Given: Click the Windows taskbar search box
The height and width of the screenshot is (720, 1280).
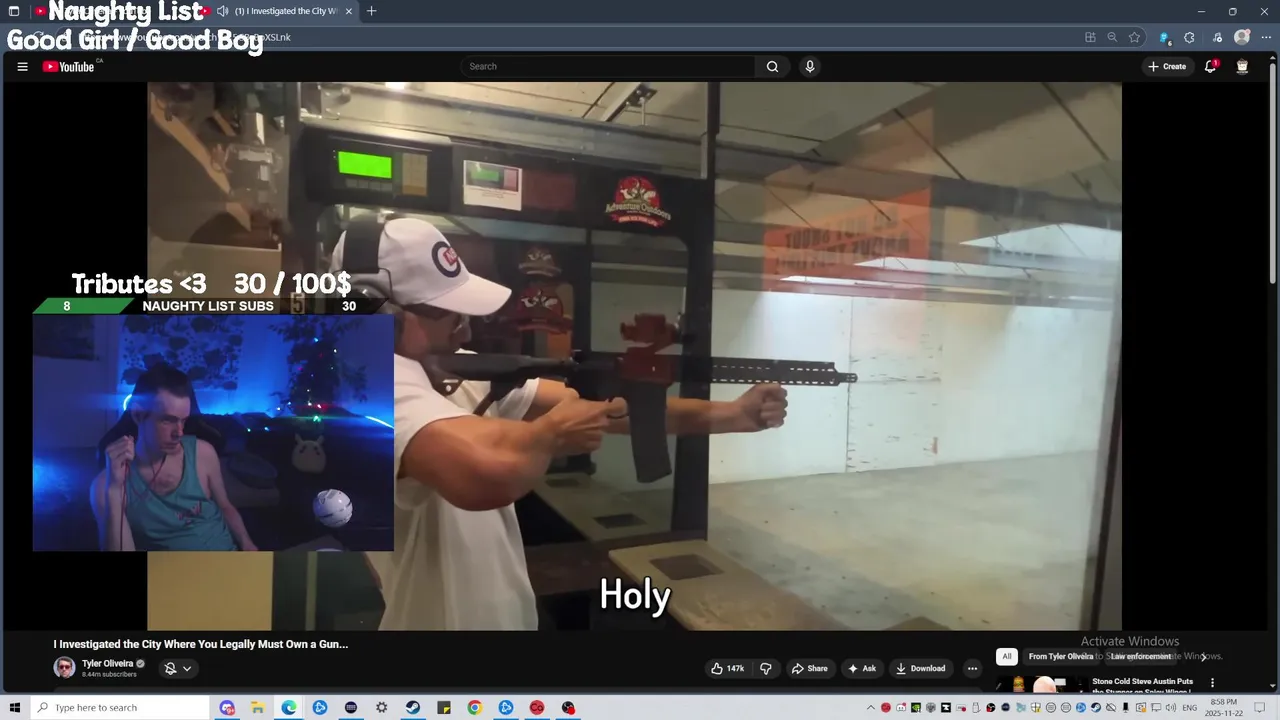Looking at the screenshot, I should pos(120,708).
